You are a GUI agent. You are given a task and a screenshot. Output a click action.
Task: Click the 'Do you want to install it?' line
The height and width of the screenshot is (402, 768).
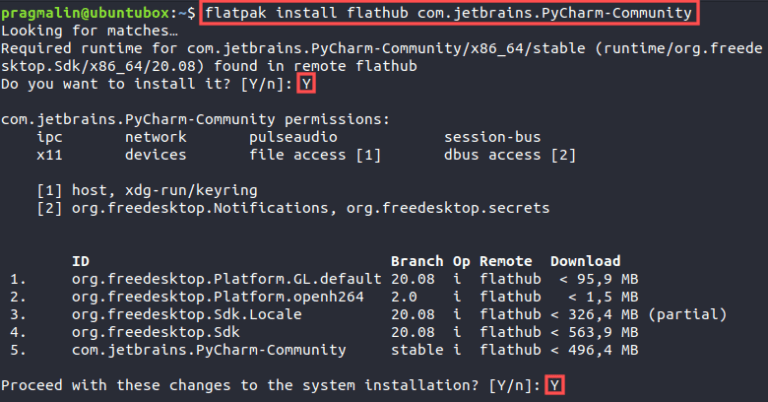coord(146,84)
